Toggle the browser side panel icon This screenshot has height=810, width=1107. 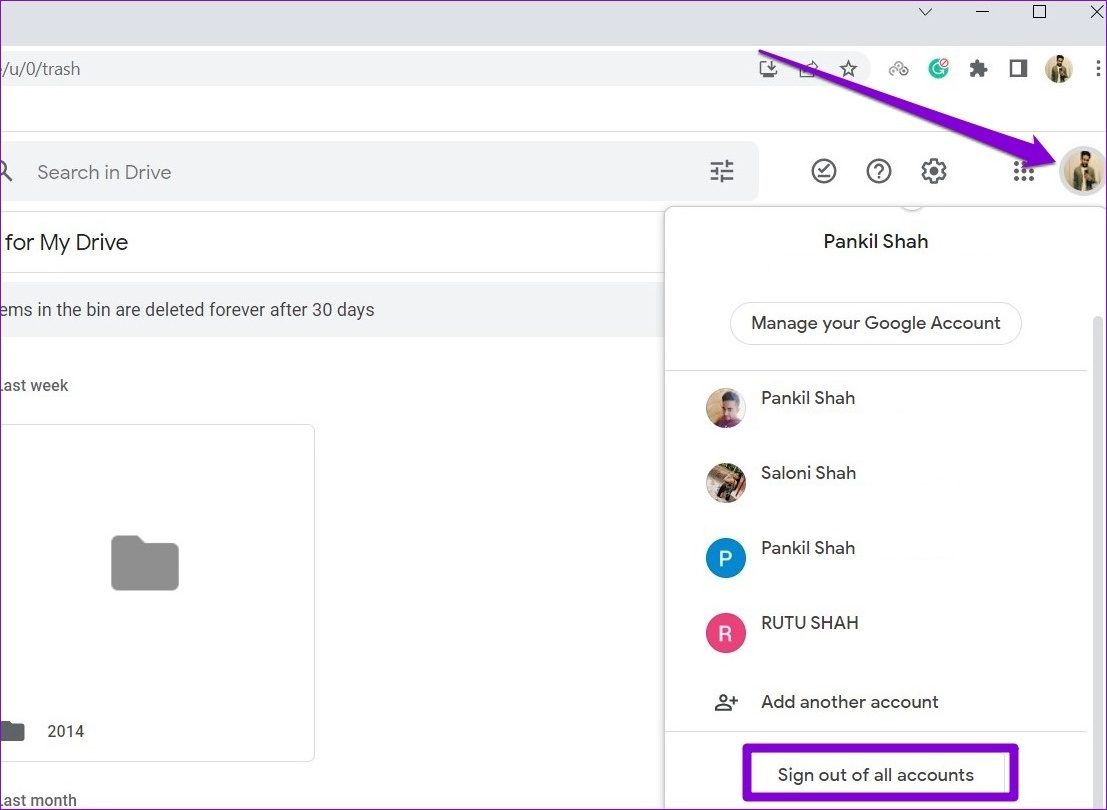coord(1018,69)
